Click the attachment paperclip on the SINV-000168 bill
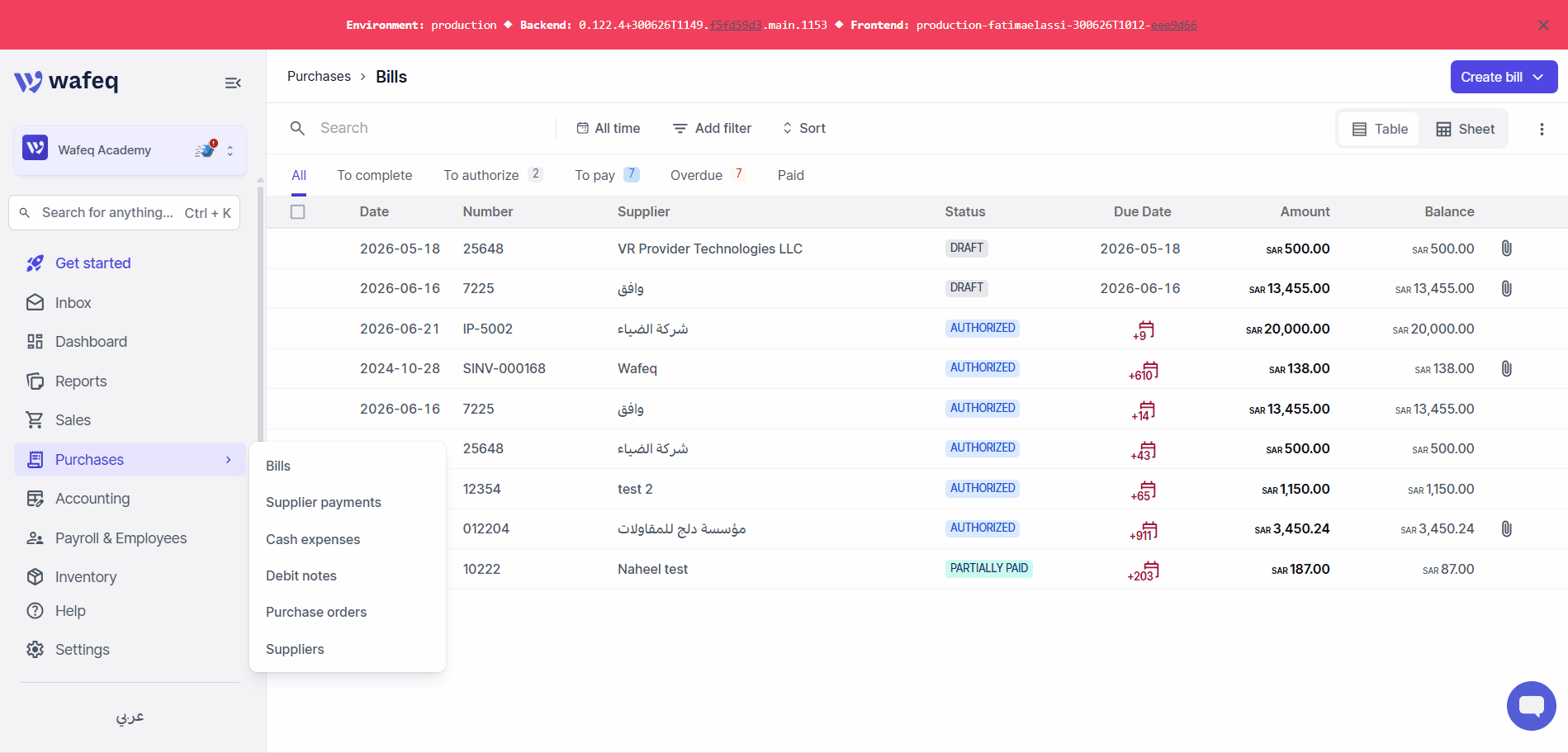 coord(1506,369)
